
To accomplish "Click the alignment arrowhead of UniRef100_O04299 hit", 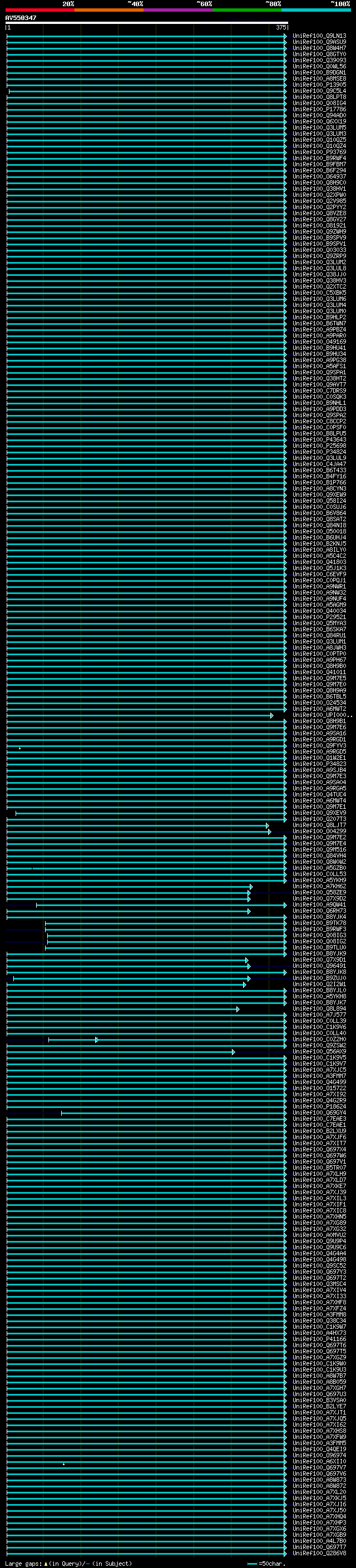I will click(270, 832).
